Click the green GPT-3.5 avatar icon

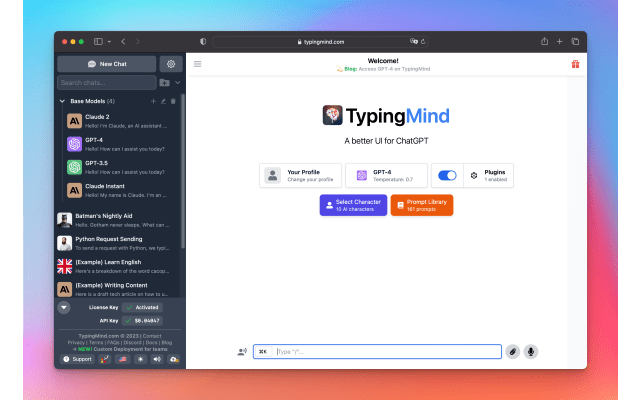click(74, 167)
